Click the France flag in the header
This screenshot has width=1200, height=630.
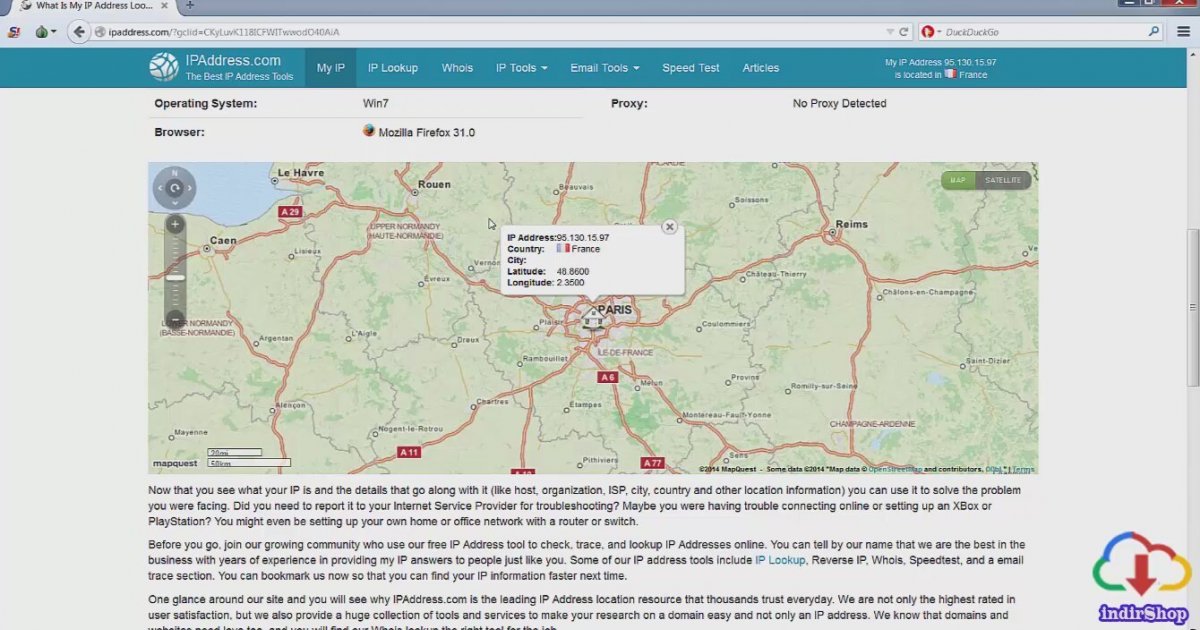click(x=951, y=74)
